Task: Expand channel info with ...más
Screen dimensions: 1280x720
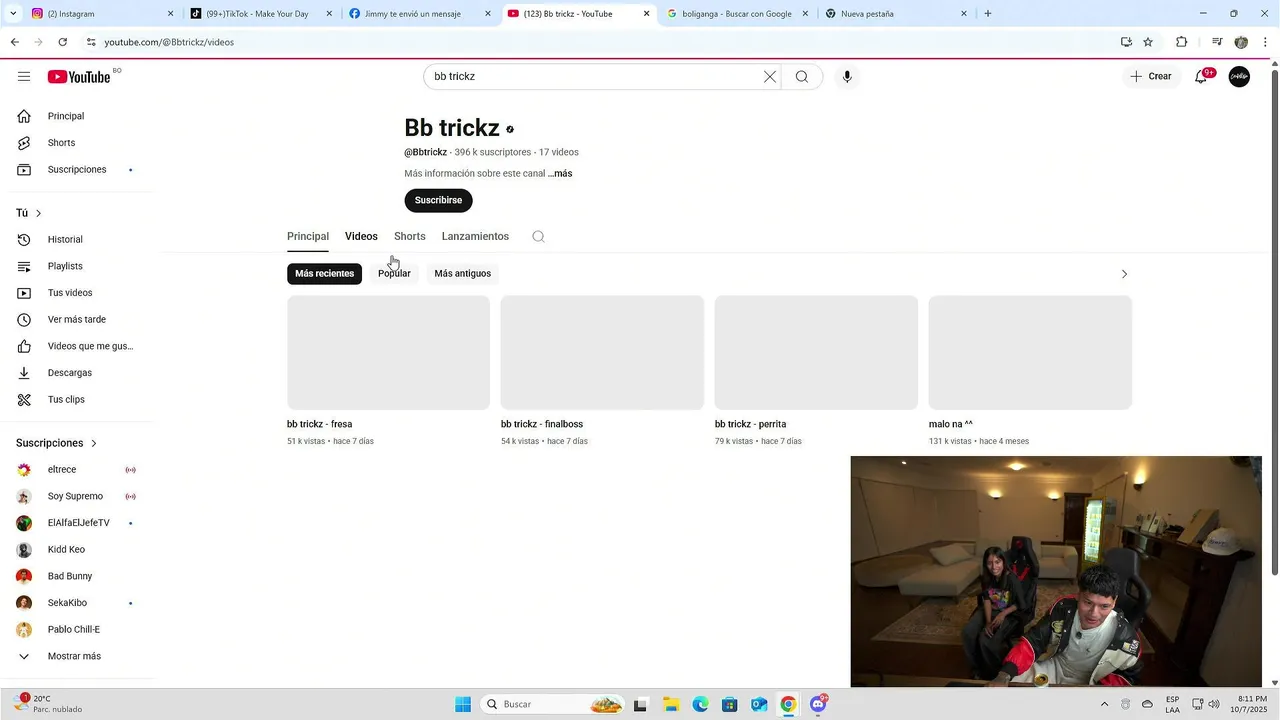Action: coord(560,174)
